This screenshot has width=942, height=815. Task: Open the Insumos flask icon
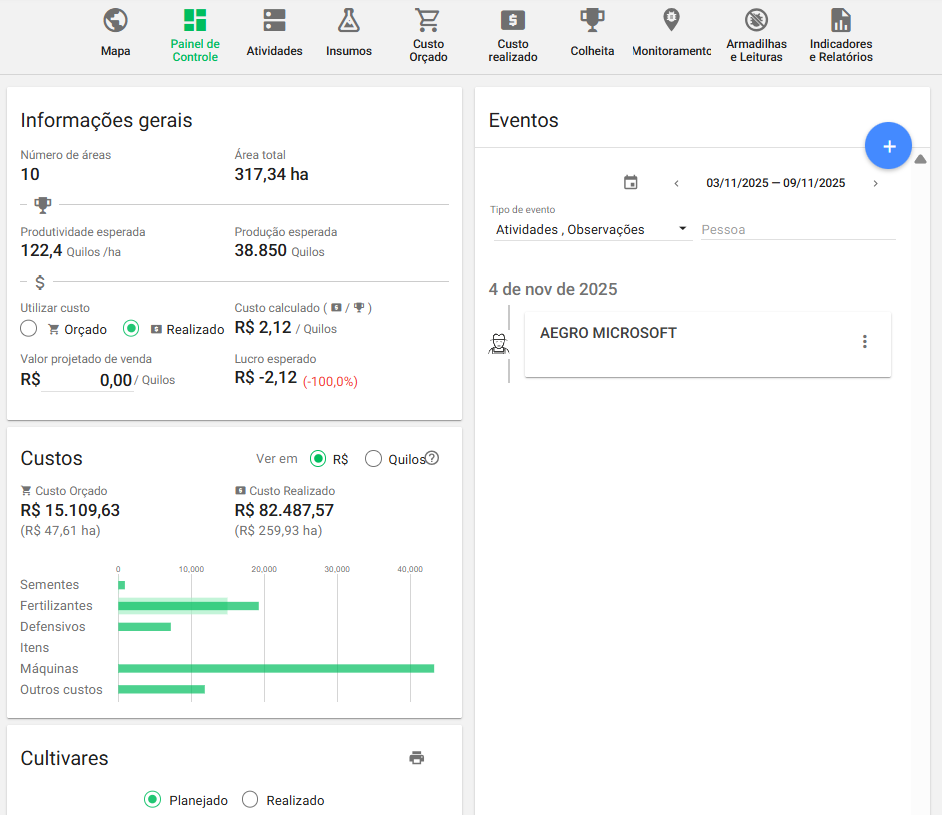tap(348, 20)
